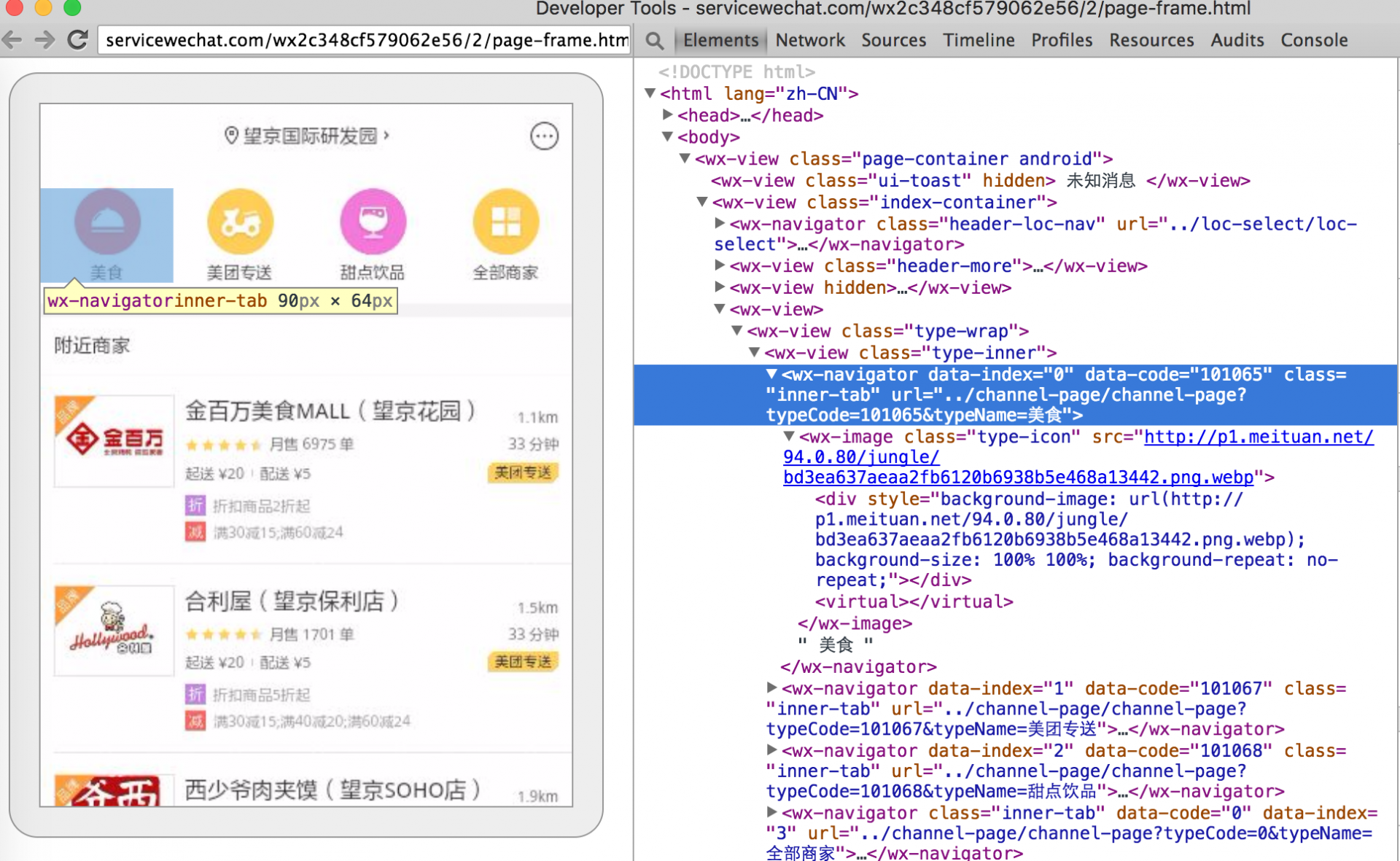The height and width of the screenshot is (861, 1400).
Task: Click the more options ellipsis in the mini program
Action: point(545,136)
